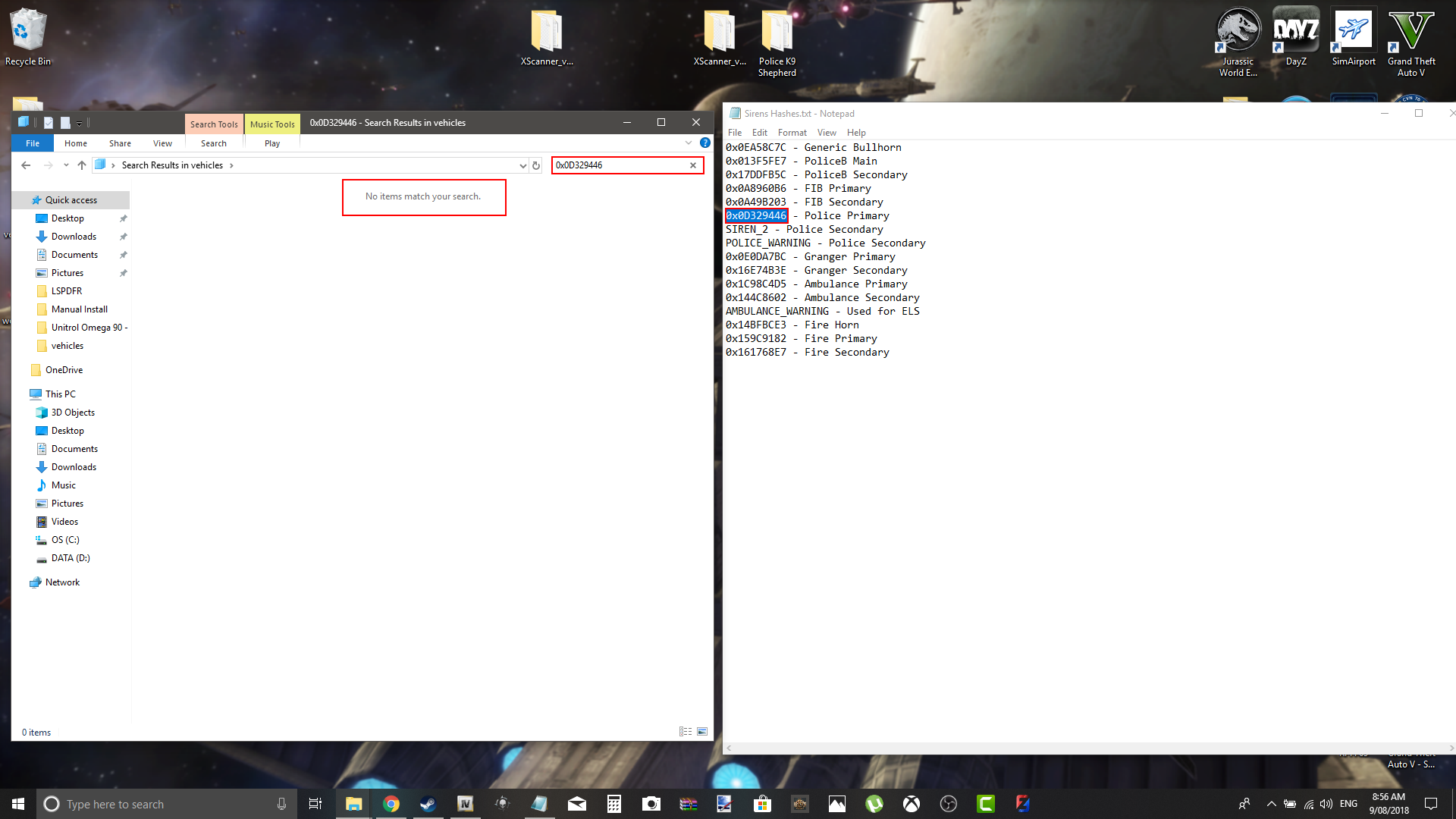1456x819 pixels.
Task: Expand the ribbon with chevron arrow
Action: pyautogui.click(x=689, y=143)
